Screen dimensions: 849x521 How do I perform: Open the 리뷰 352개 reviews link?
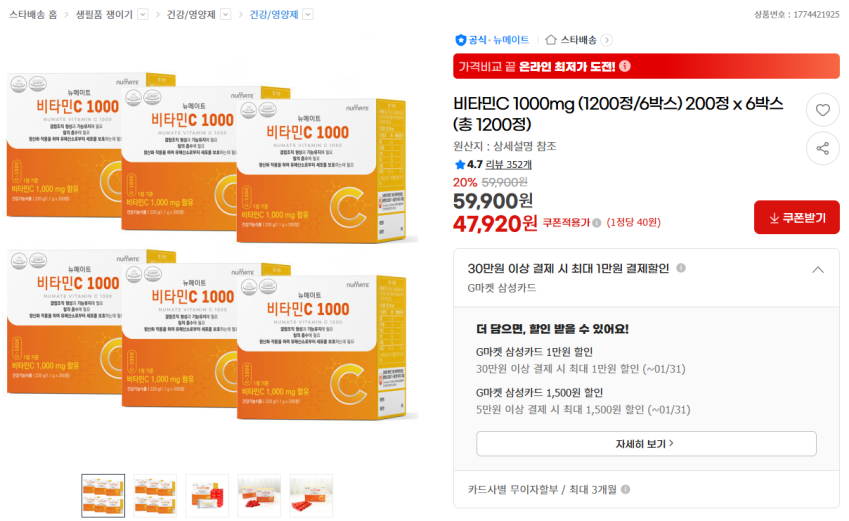(x=508, y=164)
